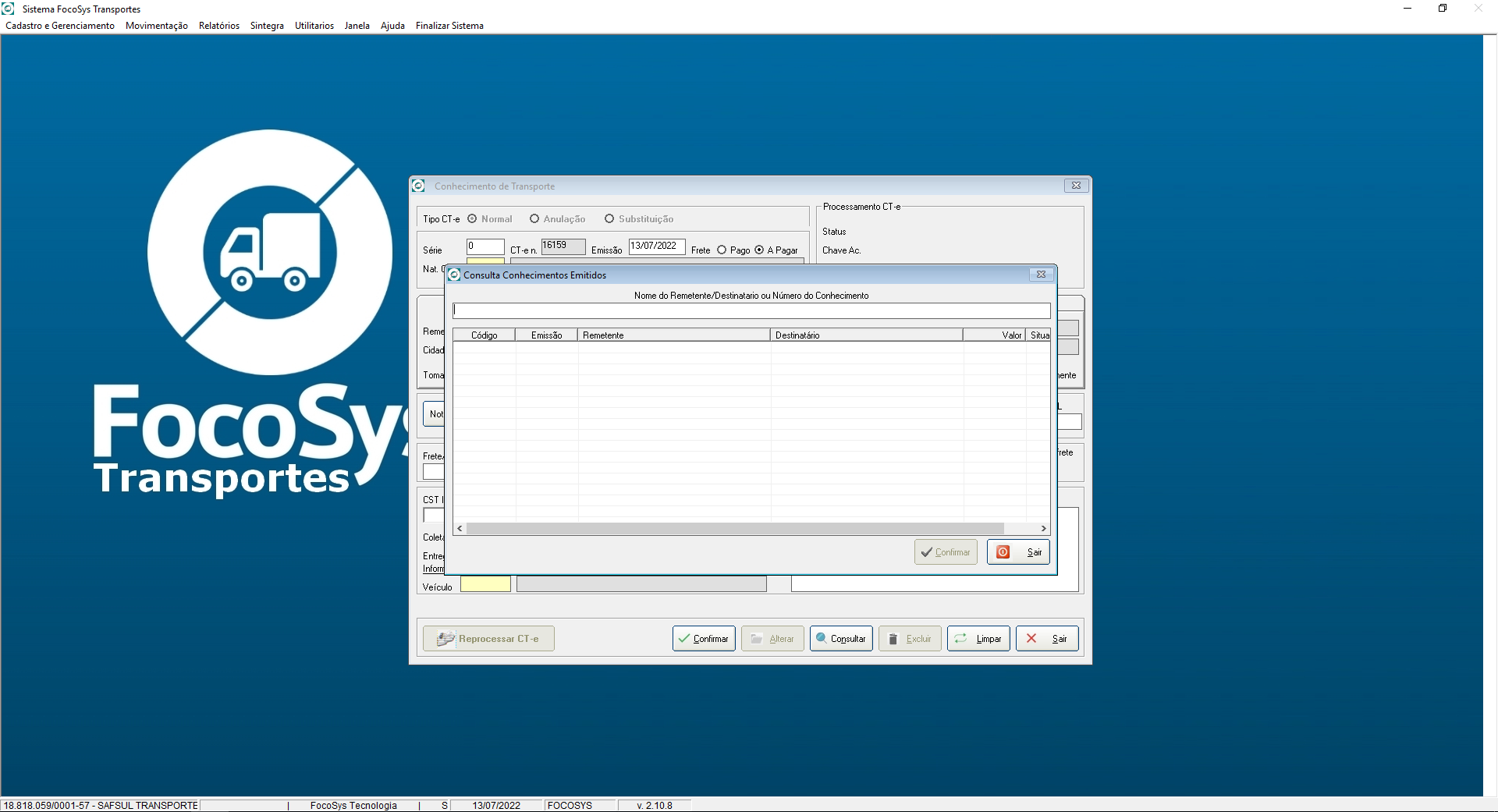Sort by the Remetente column header

674,335
